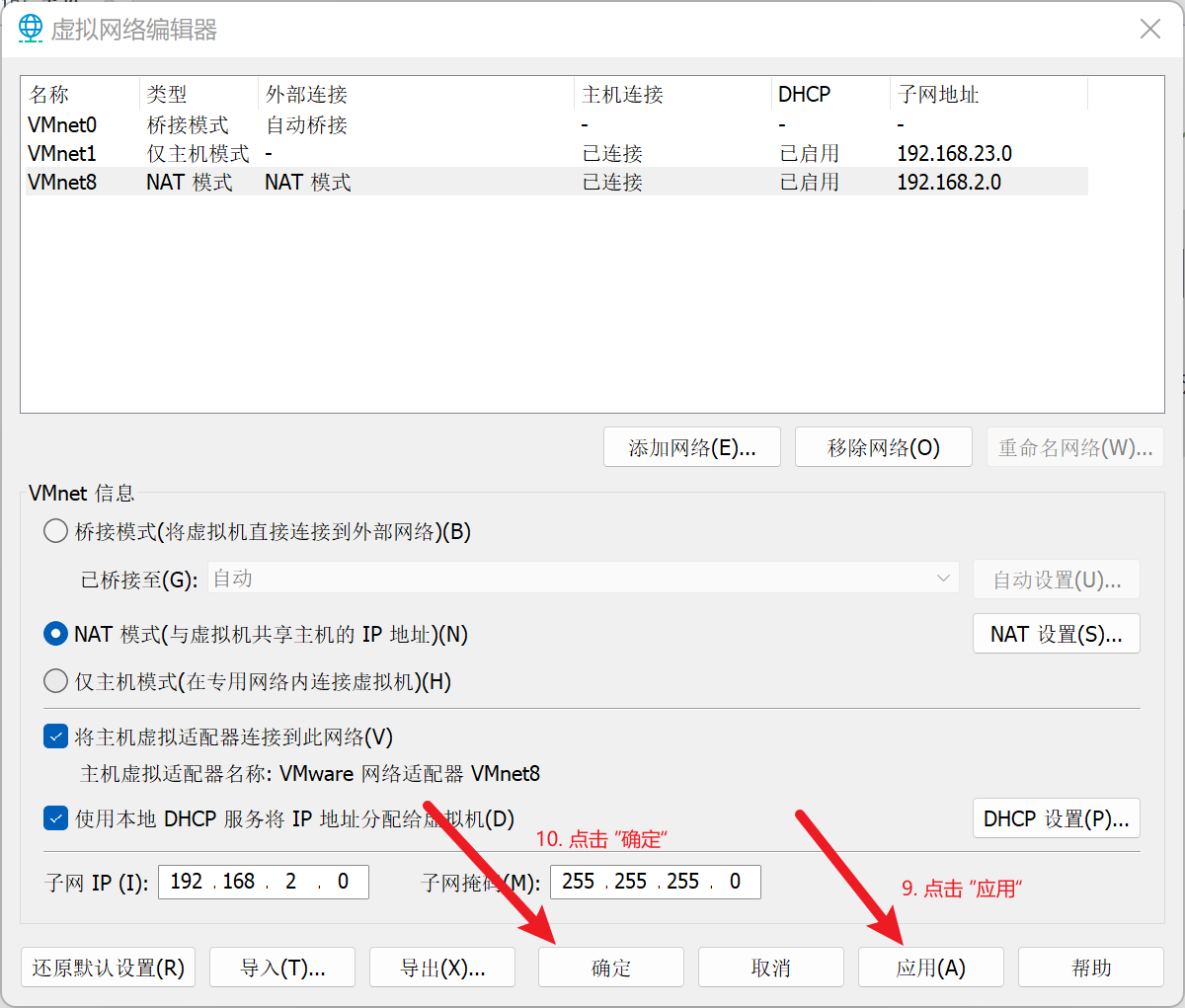1185x1008 pixels.
Task: Click 子网地址 column header
Action: pyautogui.click(x=988, y=94)
